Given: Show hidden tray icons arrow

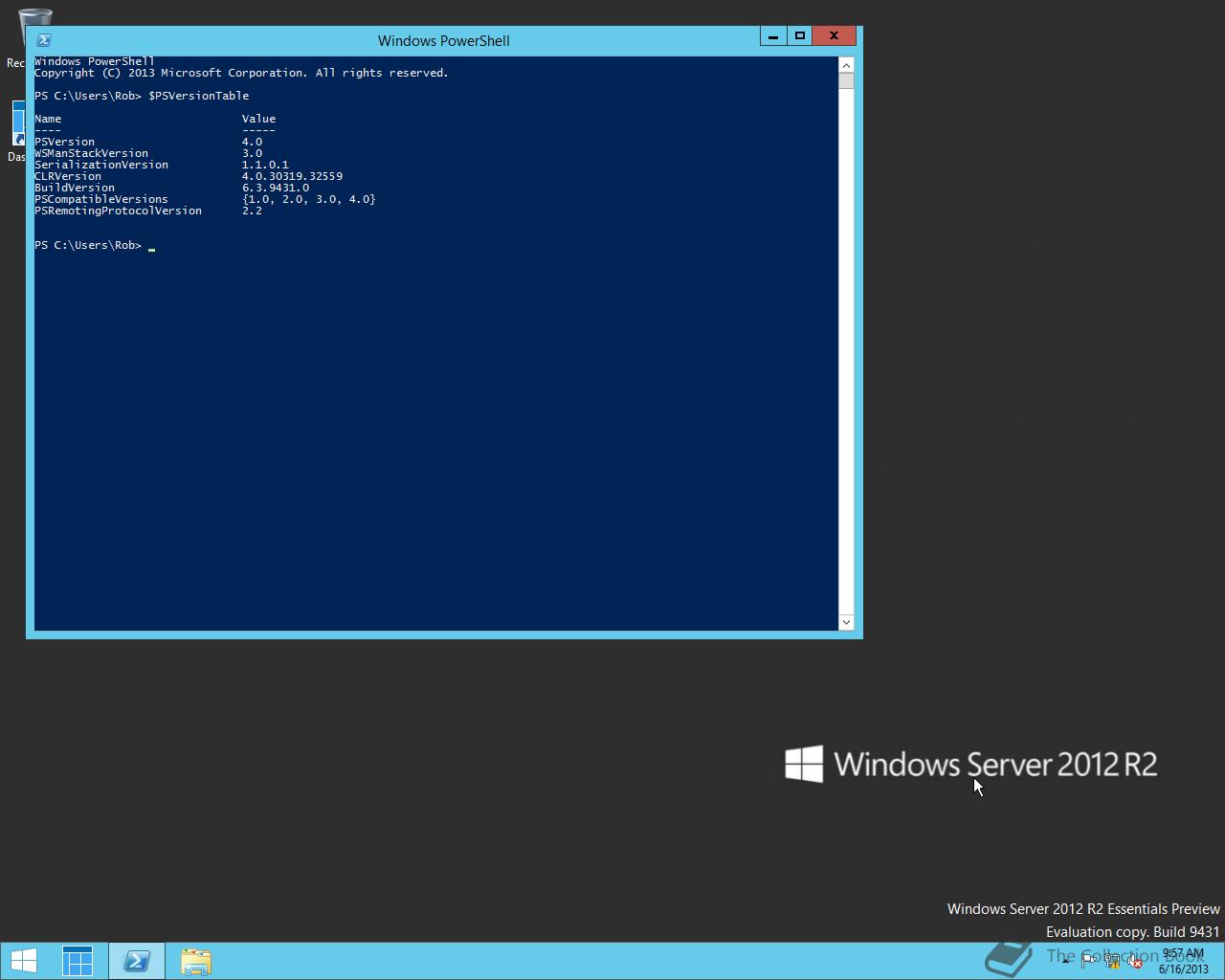Looking at the screenshot, I should [x=1065, y=962].
